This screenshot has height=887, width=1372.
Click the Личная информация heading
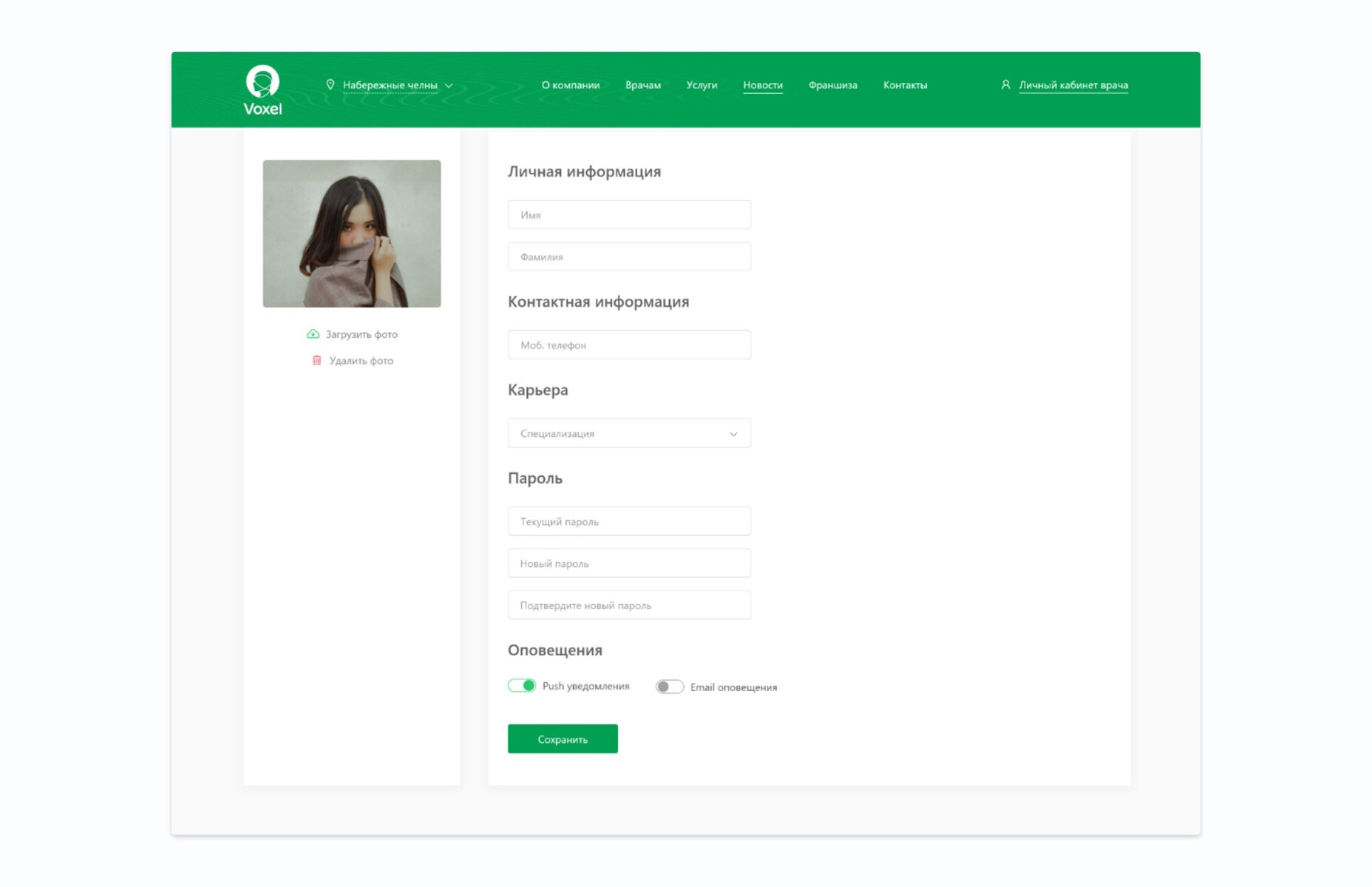coord(584,171)
